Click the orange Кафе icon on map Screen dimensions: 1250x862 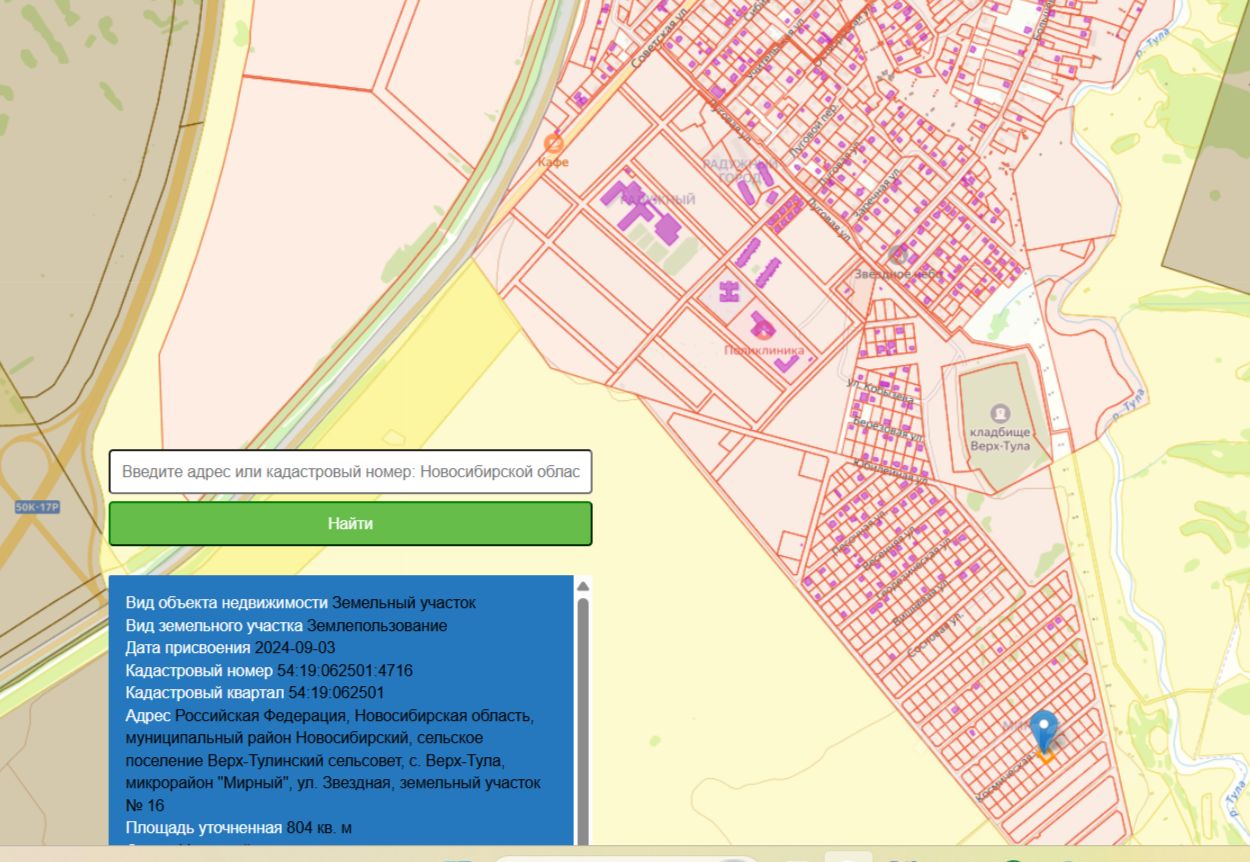[x=552, y=144]
